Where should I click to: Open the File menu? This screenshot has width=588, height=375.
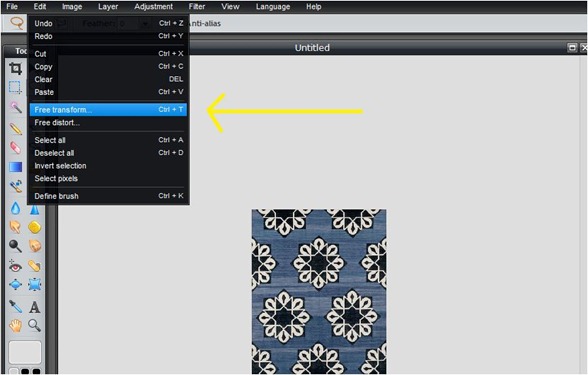point(12,7)
